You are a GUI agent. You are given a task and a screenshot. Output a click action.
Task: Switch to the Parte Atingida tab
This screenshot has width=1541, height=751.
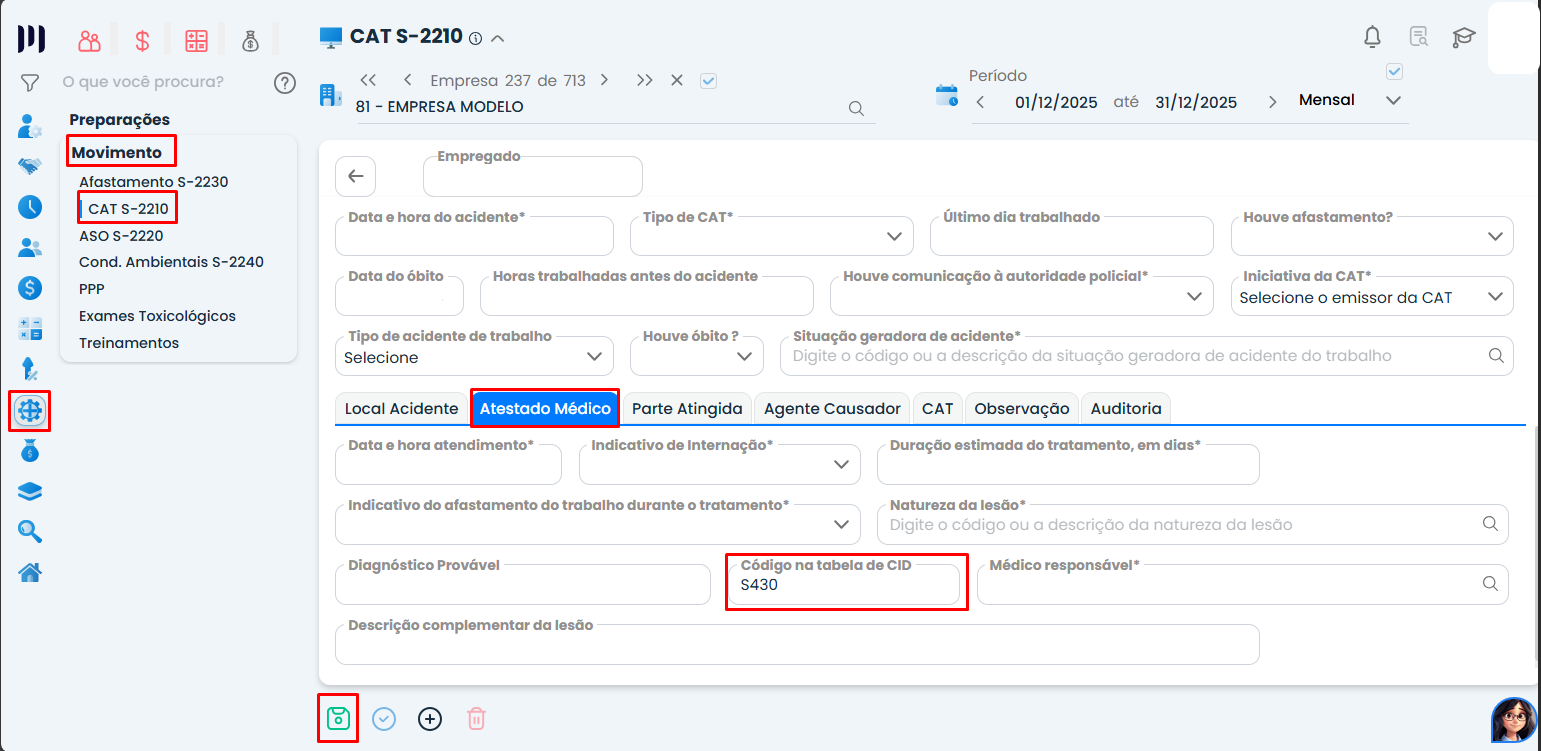click(x=687, y=408)
